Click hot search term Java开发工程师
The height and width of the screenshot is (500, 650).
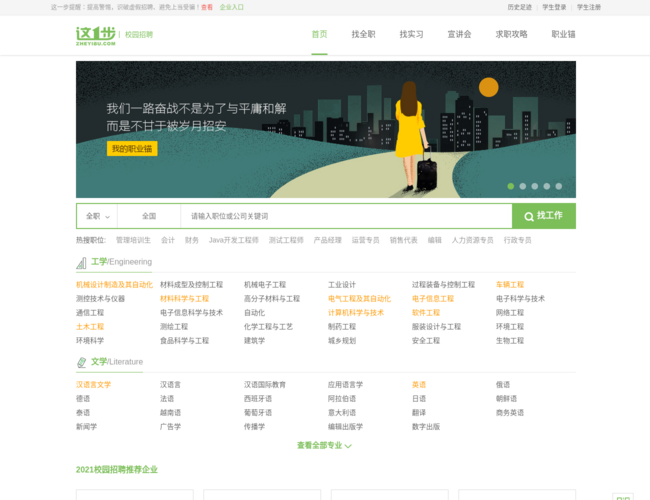pos(233,240)
